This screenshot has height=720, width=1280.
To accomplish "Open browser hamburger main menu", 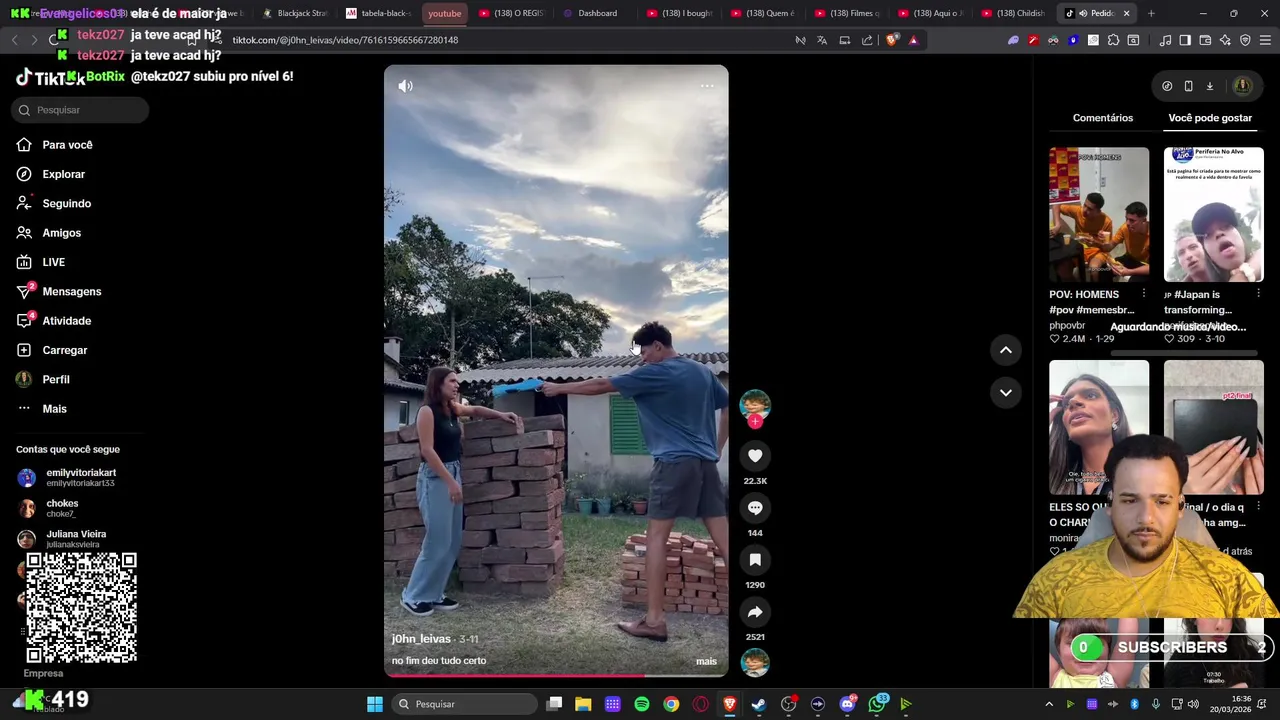I will [x=1265, y=40].
